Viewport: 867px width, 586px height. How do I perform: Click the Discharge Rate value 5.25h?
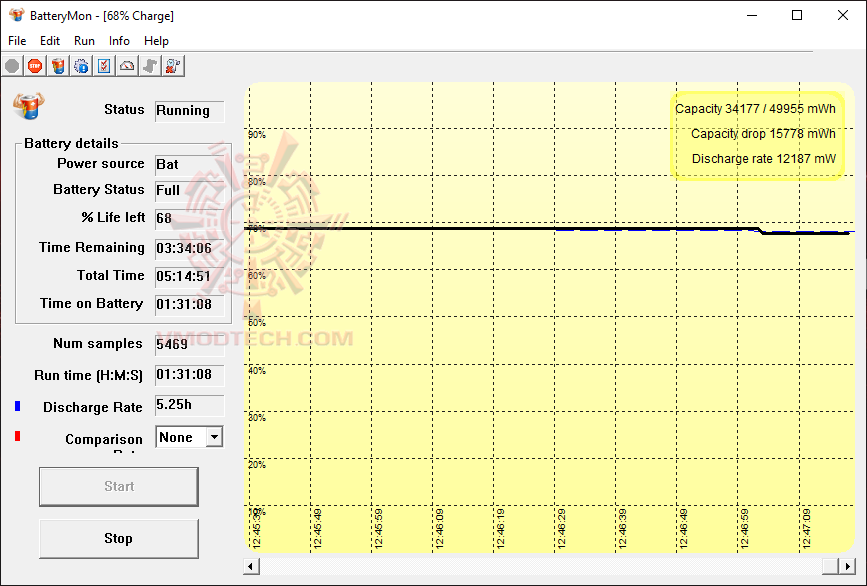click(190, 405)
